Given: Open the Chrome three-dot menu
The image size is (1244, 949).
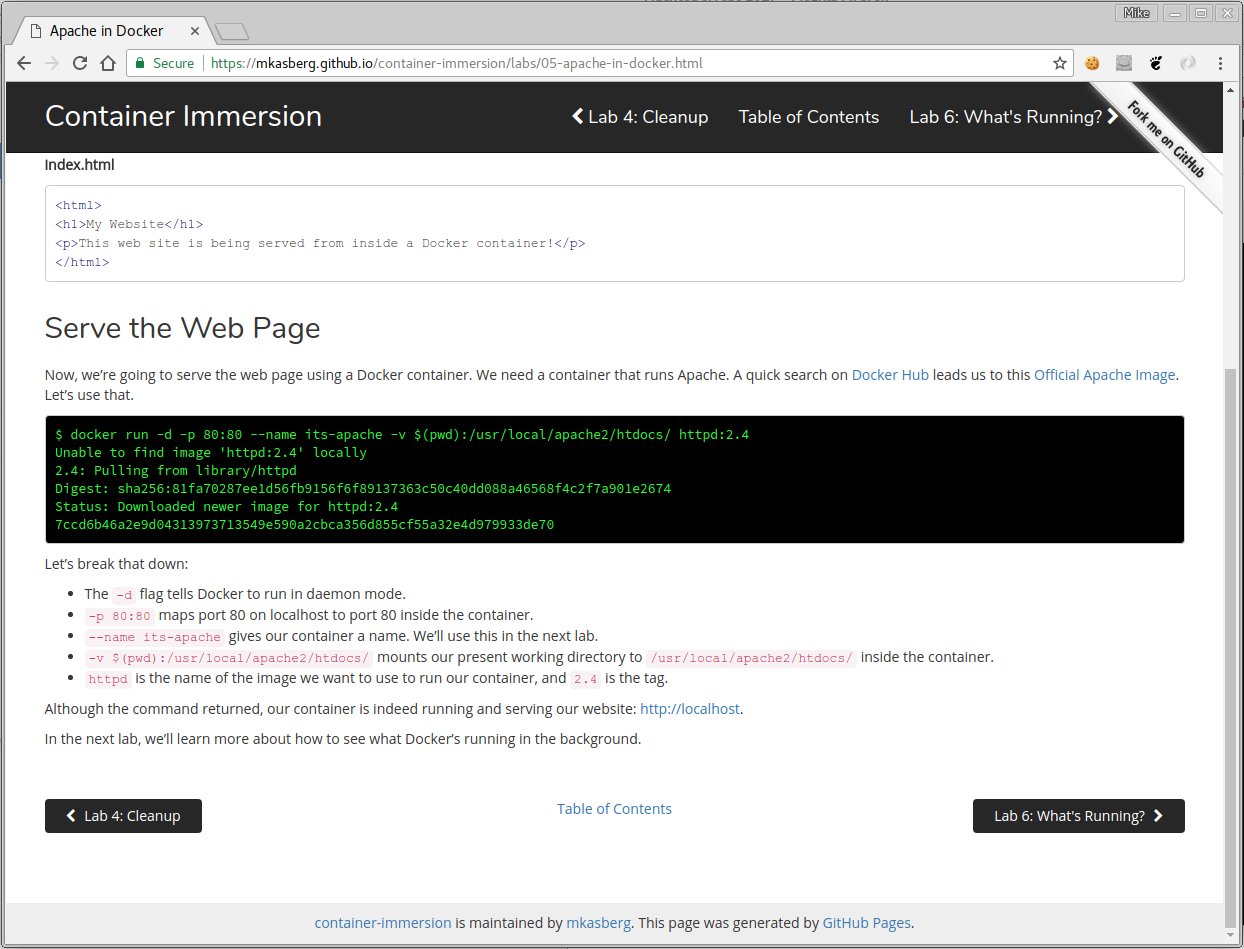Looking at the screenshot, I should tap(1220, 63).
